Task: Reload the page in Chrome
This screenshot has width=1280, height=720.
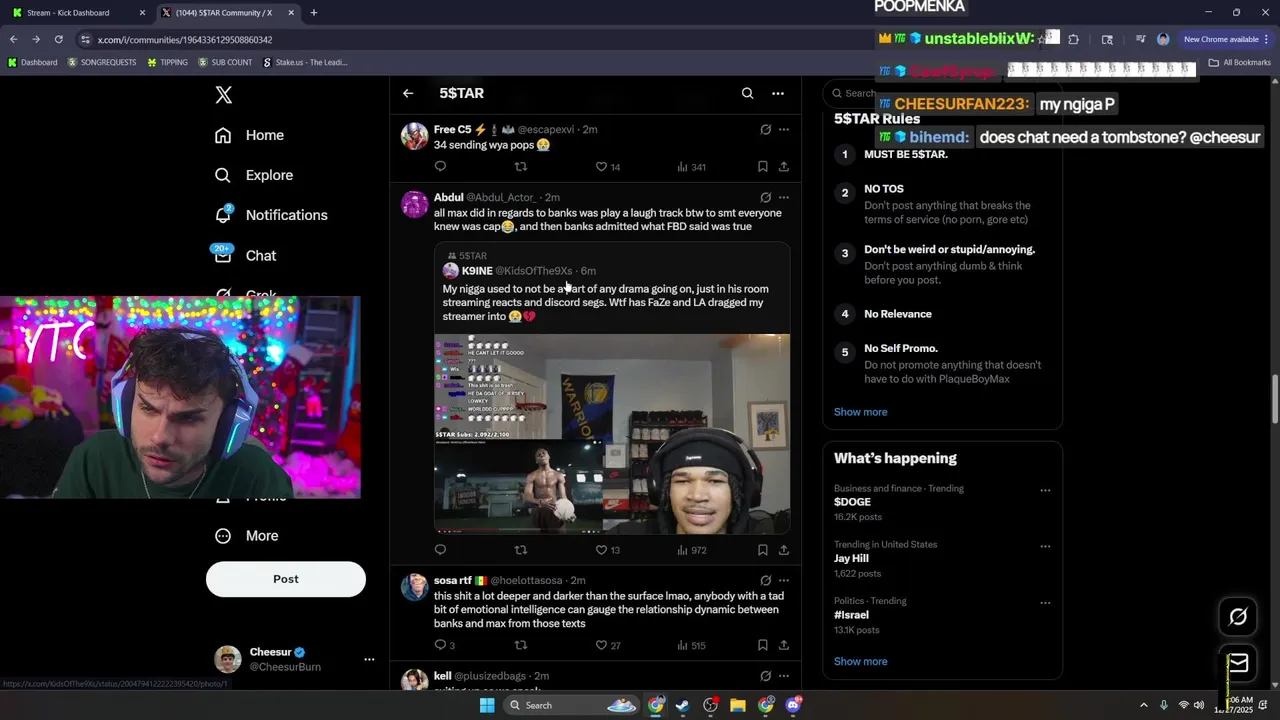Action: (59, 39)
